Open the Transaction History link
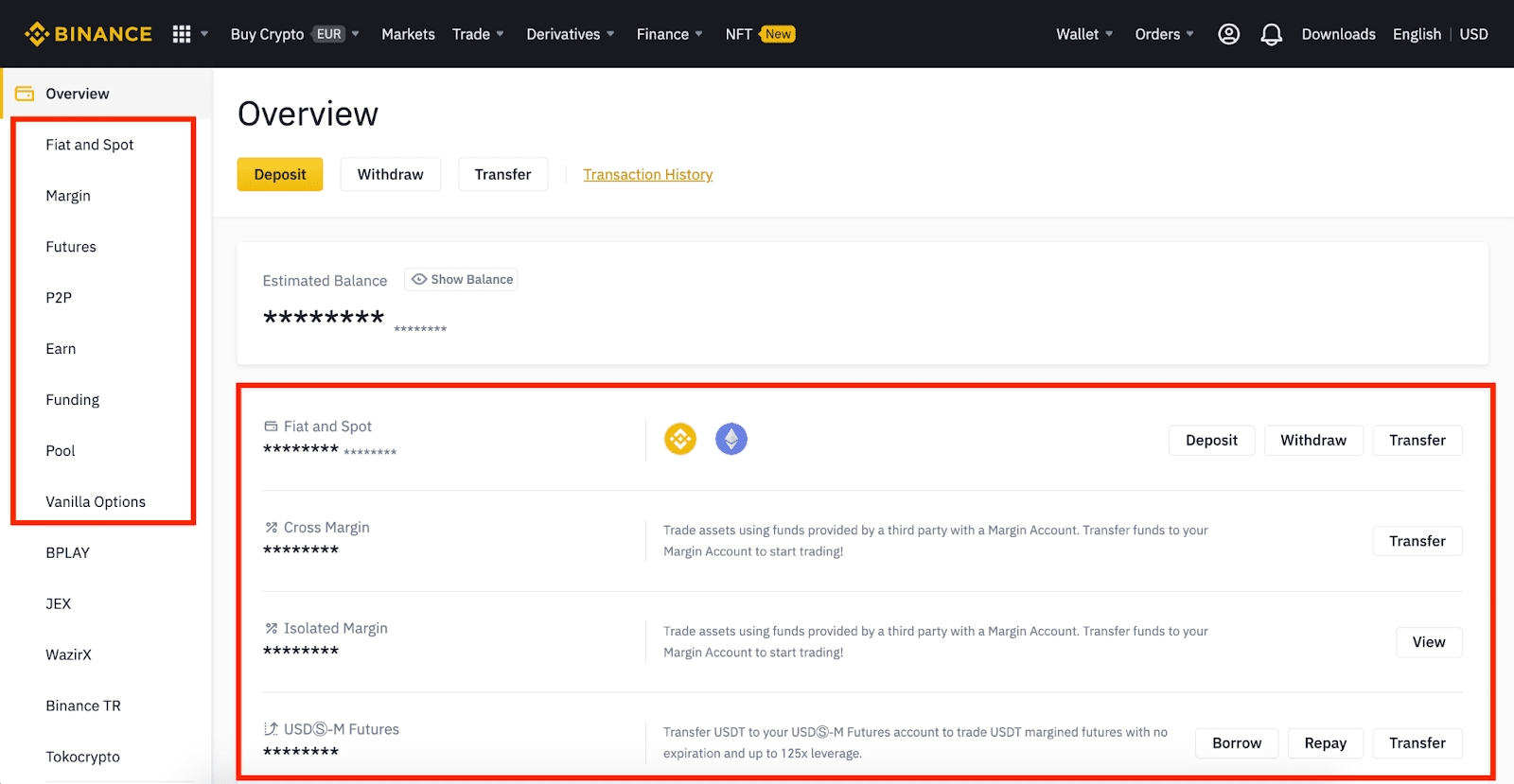The image size is (1514, 784). 647,175
